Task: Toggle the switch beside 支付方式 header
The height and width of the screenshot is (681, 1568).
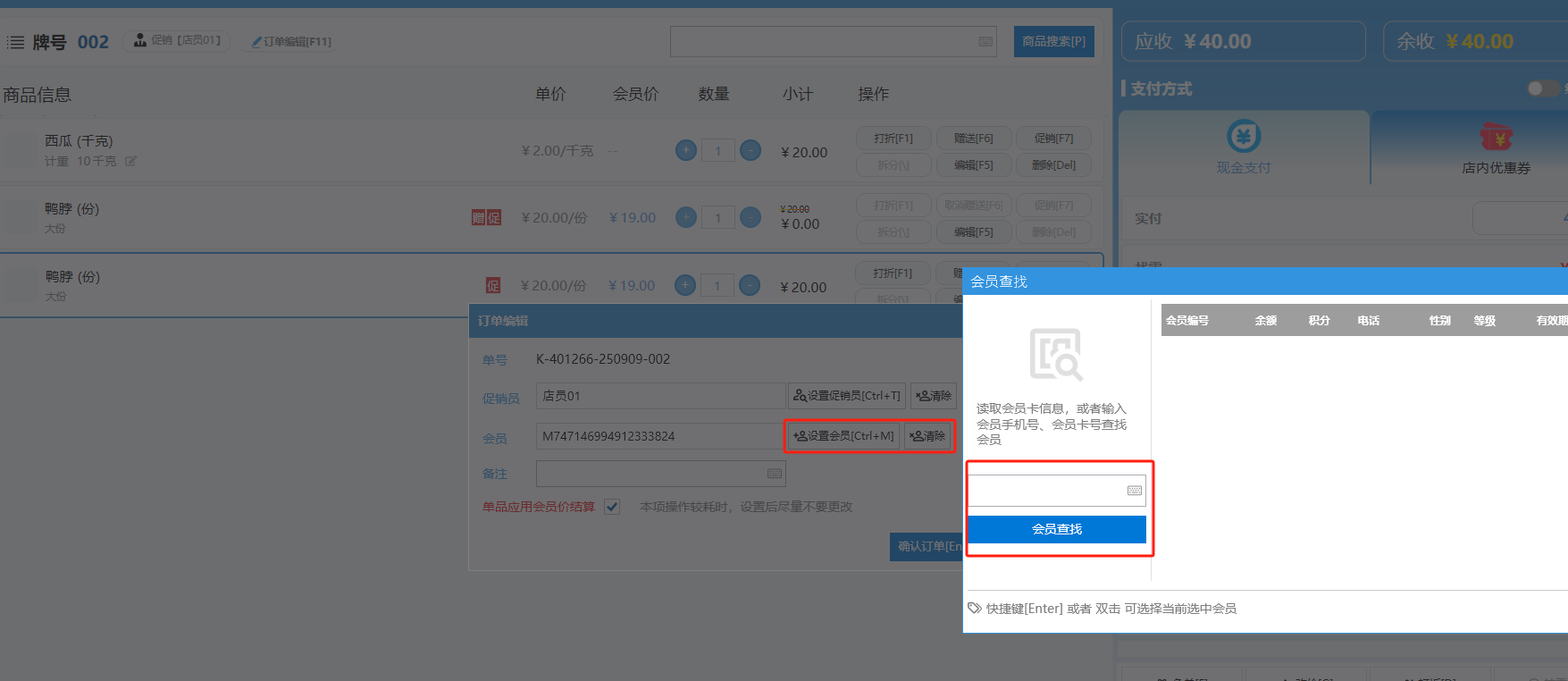Action: tap(1542, 88)
